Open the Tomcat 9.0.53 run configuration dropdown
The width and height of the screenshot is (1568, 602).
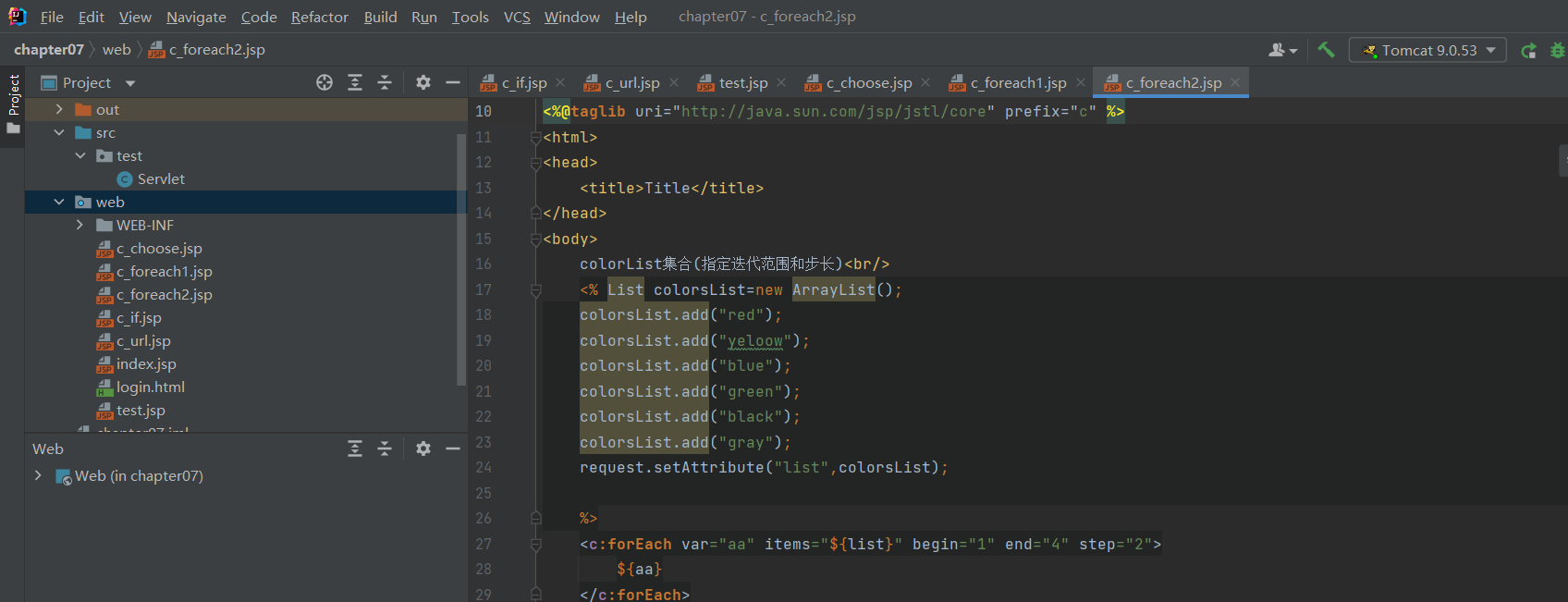(1427, 50)
